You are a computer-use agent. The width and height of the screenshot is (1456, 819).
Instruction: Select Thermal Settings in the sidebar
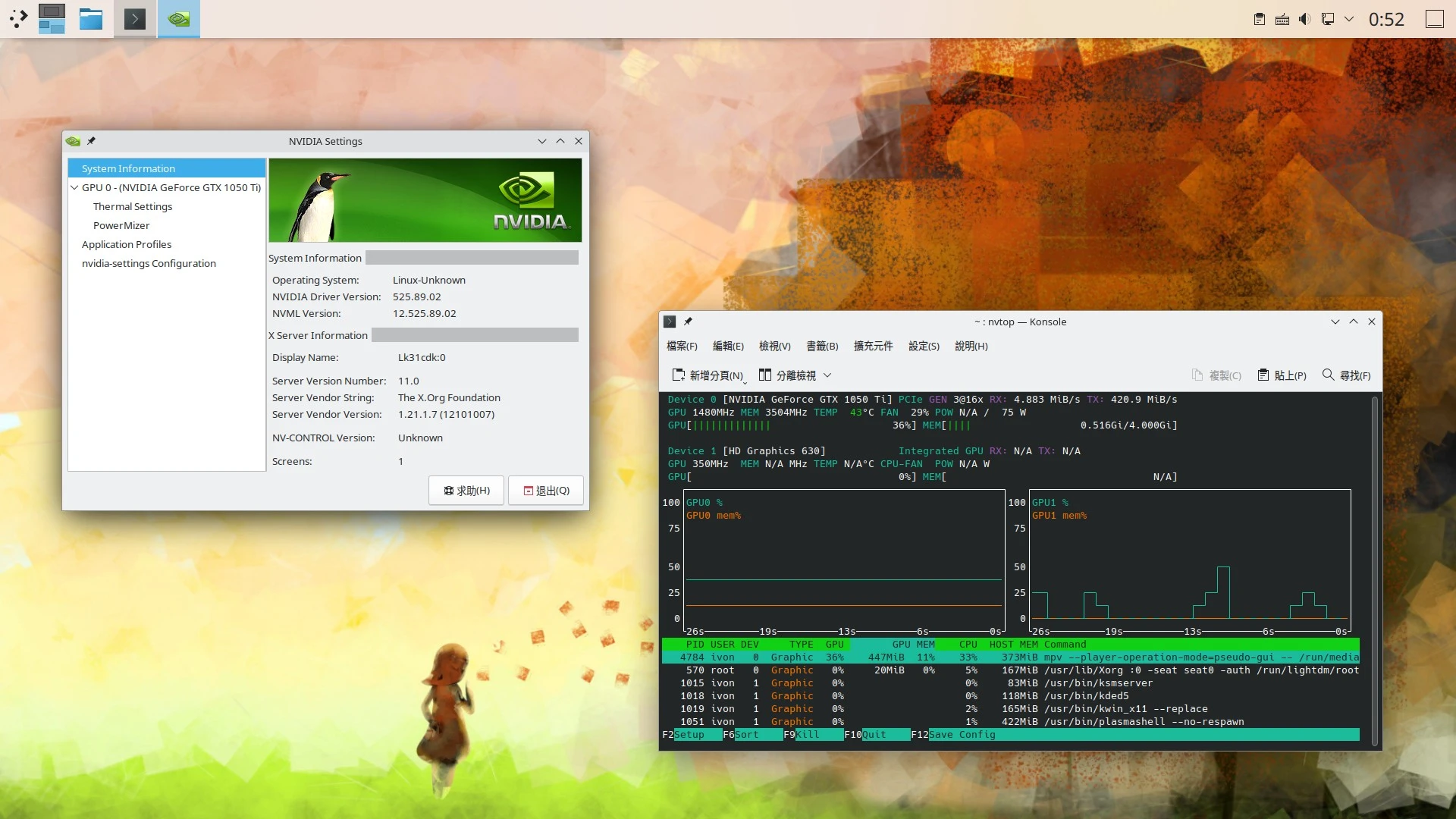coord(133,206)
